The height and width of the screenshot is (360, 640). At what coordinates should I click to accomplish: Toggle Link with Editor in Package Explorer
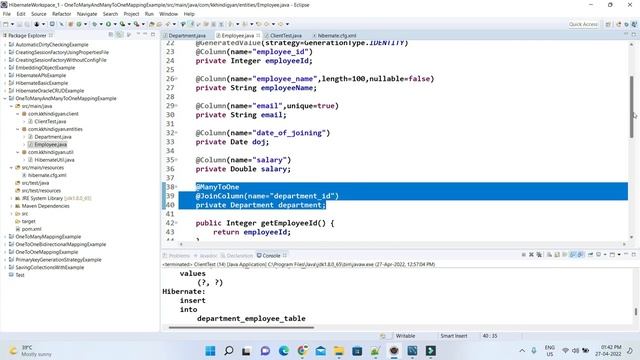click(x=119, y=35)
